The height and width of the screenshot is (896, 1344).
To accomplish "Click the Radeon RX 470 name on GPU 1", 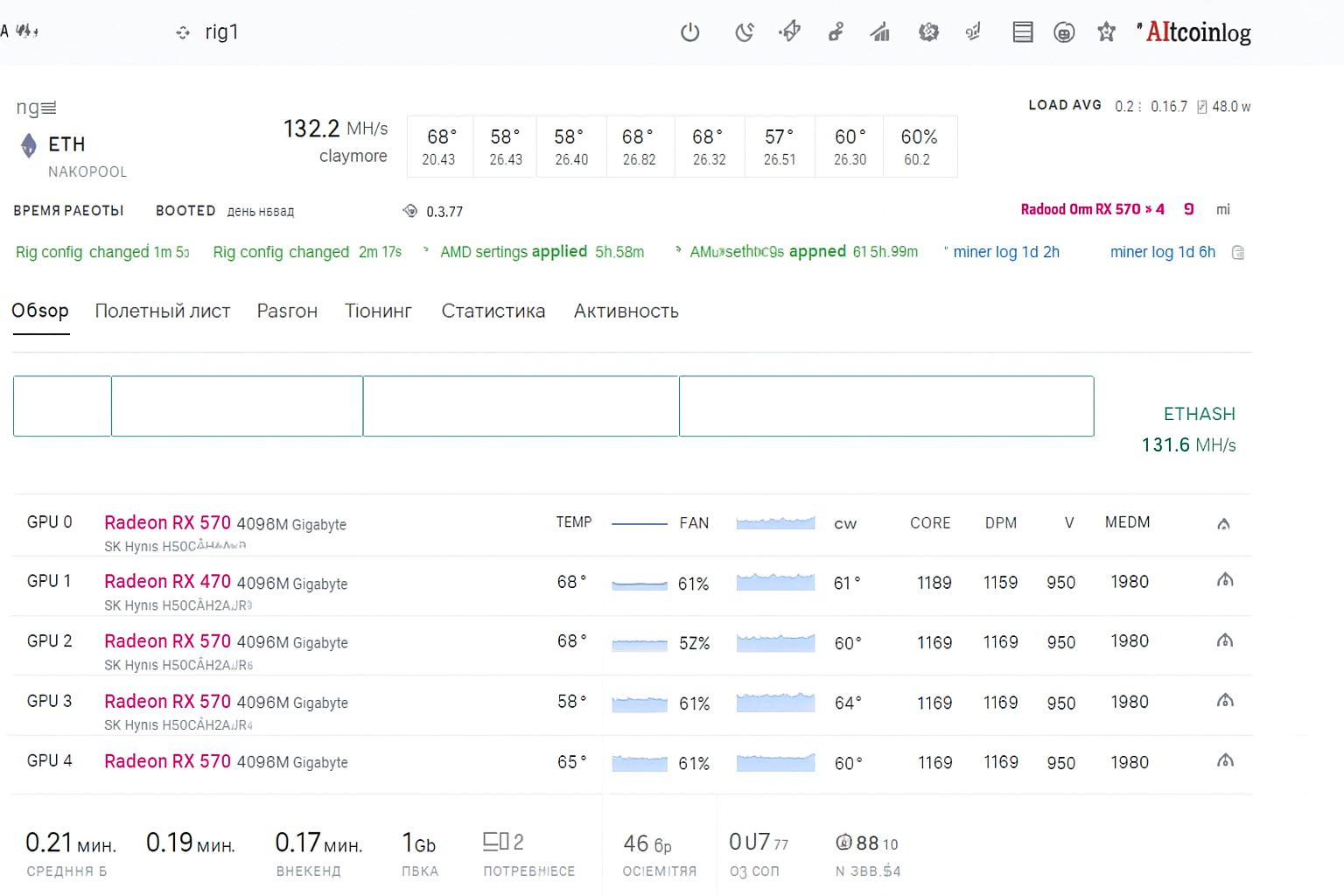I will tap(167, 582).
